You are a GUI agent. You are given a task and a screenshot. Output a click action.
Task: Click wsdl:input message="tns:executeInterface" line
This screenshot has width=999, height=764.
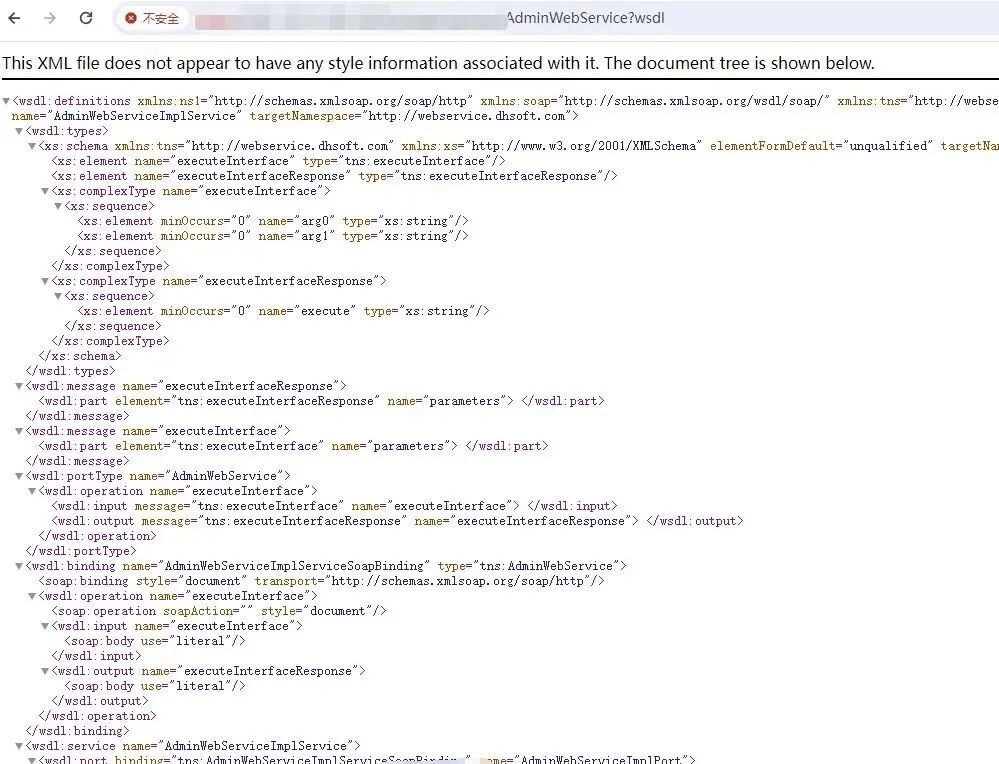[x=334, y=506]
